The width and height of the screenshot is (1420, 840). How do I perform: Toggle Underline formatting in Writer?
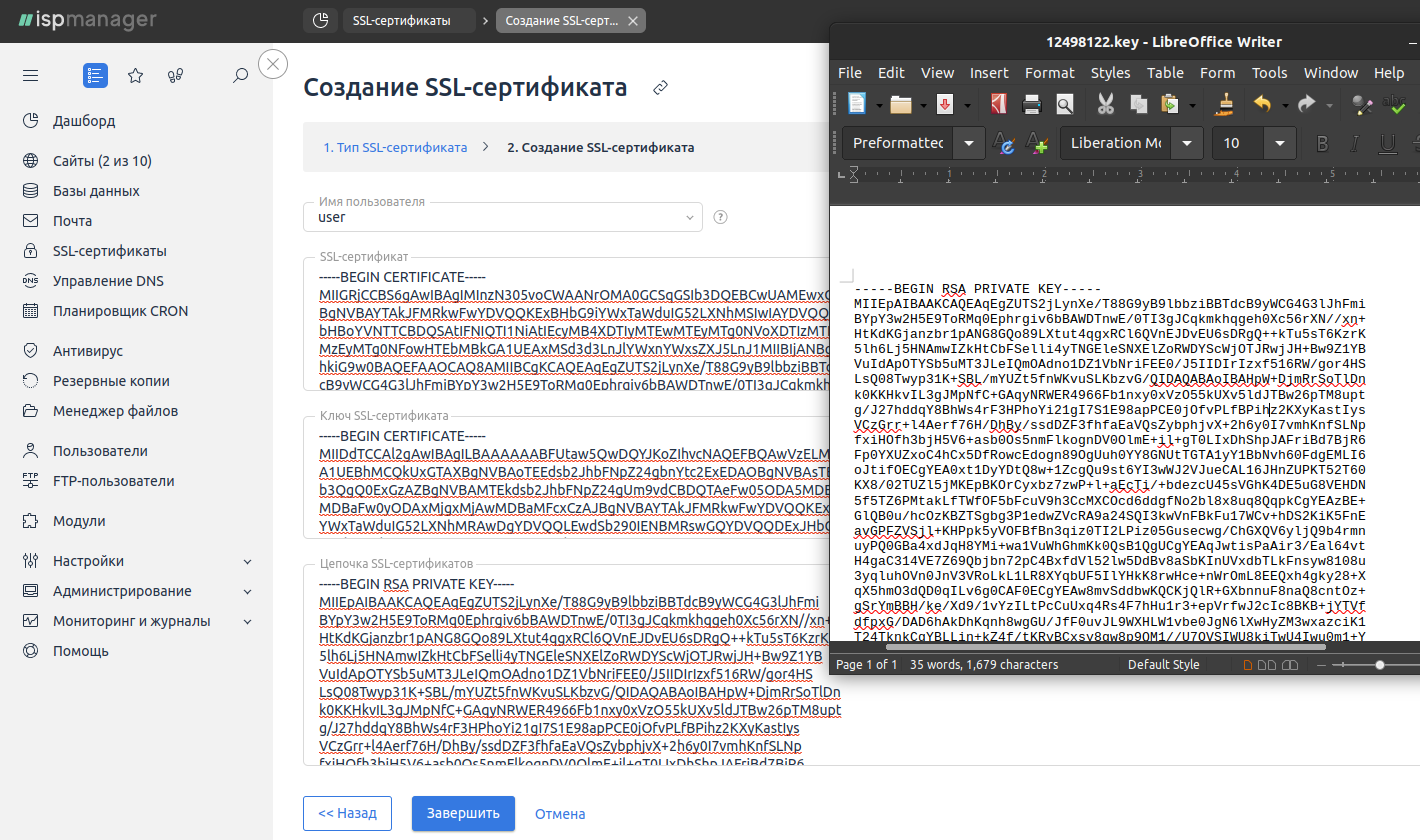coord(1388,144)
